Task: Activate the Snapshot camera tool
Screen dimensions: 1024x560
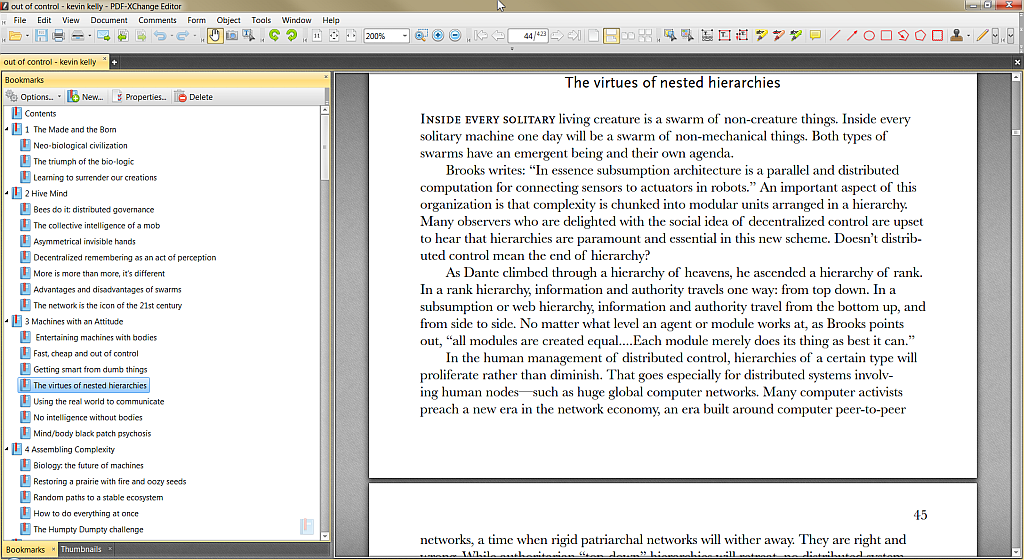Action: point(231,36)
